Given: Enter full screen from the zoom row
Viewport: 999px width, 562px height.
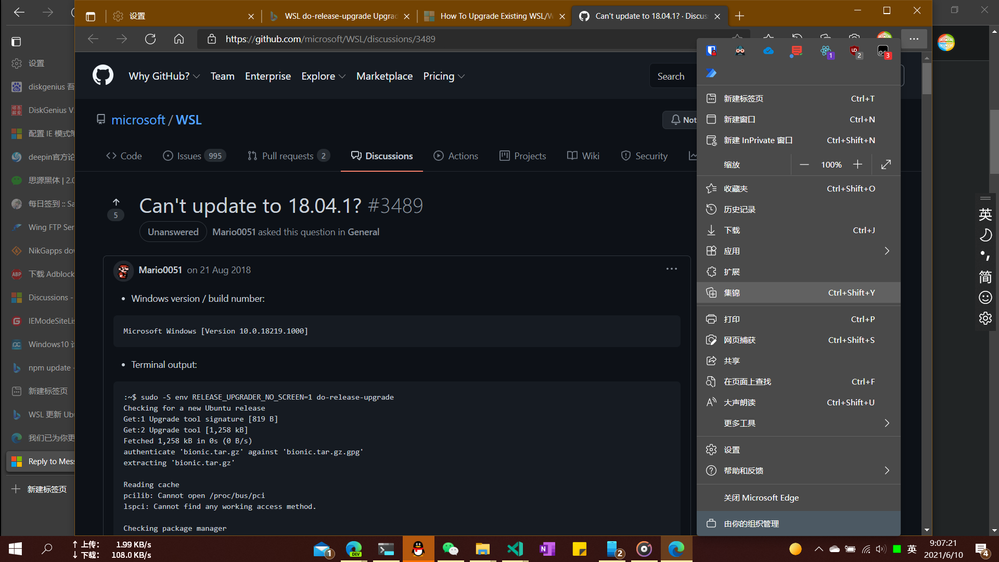Looking at the screenshot, I should pos(886,164).
